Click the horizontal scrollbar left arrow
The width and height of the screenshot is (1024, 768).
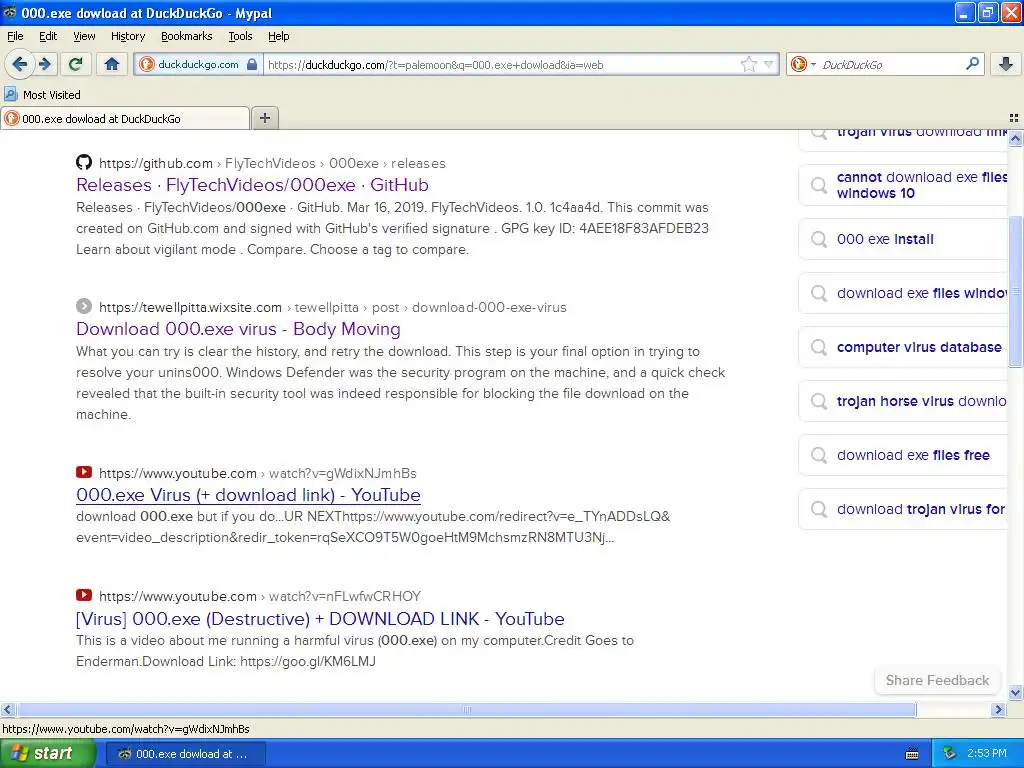(7, 709)
